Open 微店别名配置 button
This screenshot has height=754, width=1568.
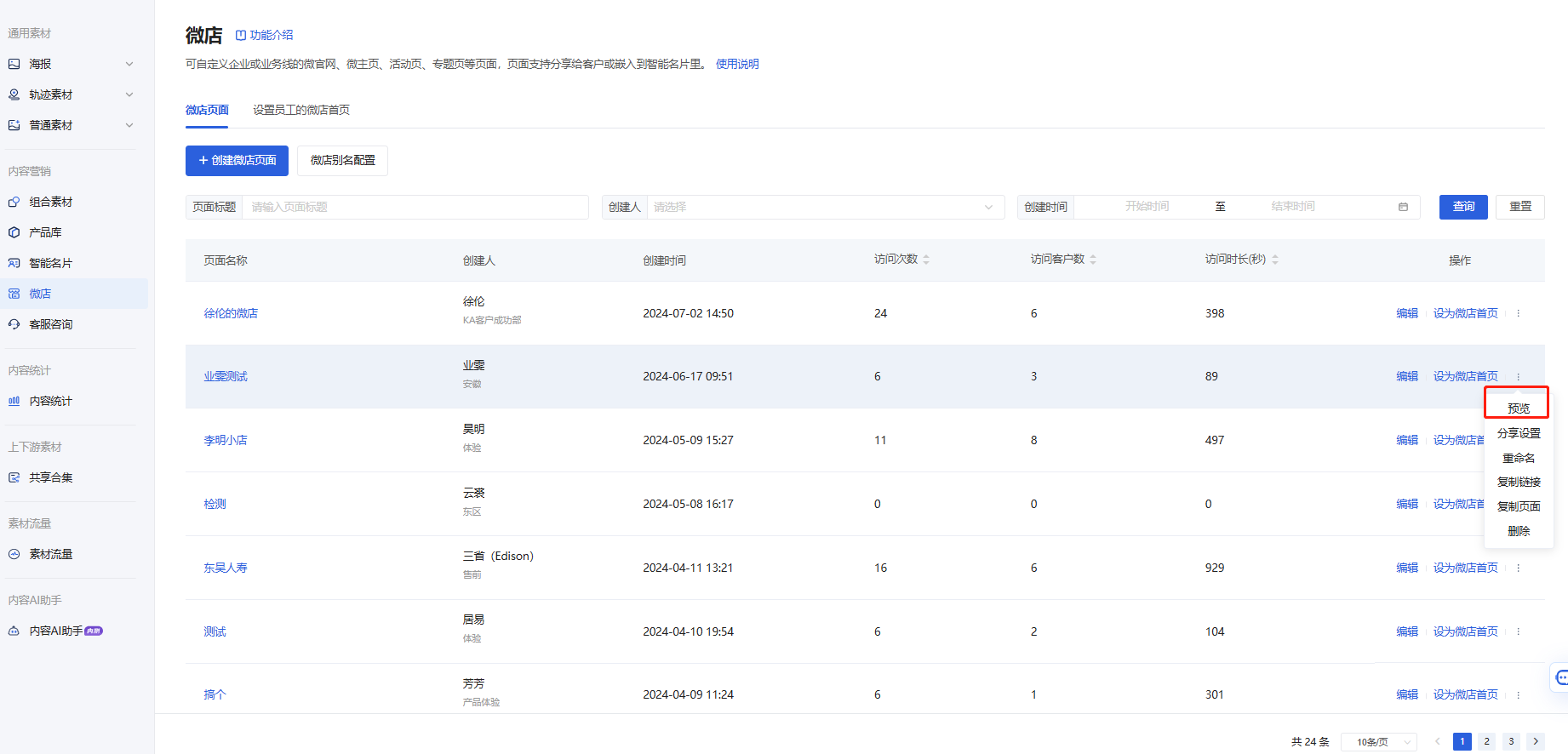click(342, 161)
